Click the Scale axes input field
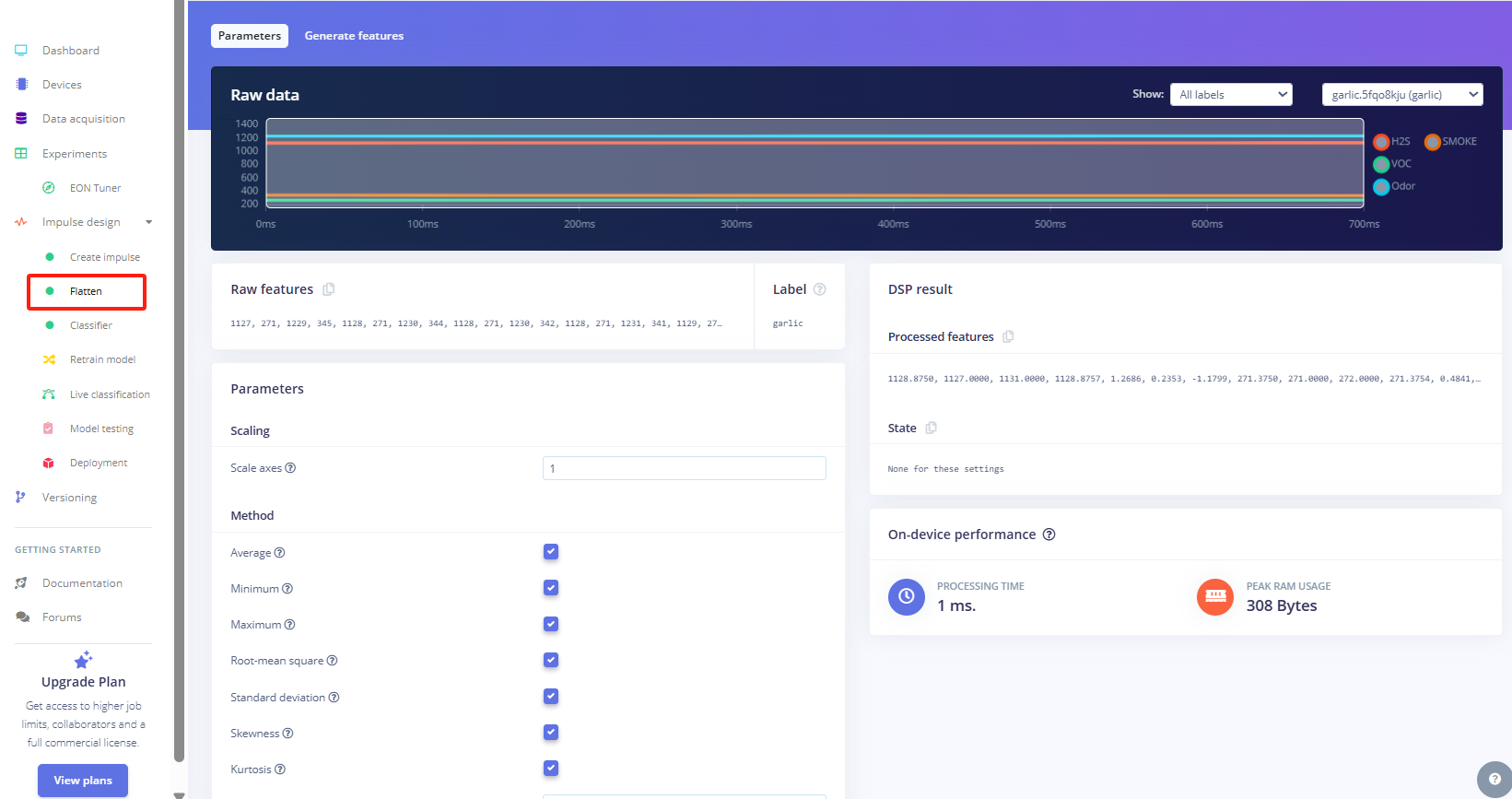The width and height of the screenshot is (1512, 799). 685,468
